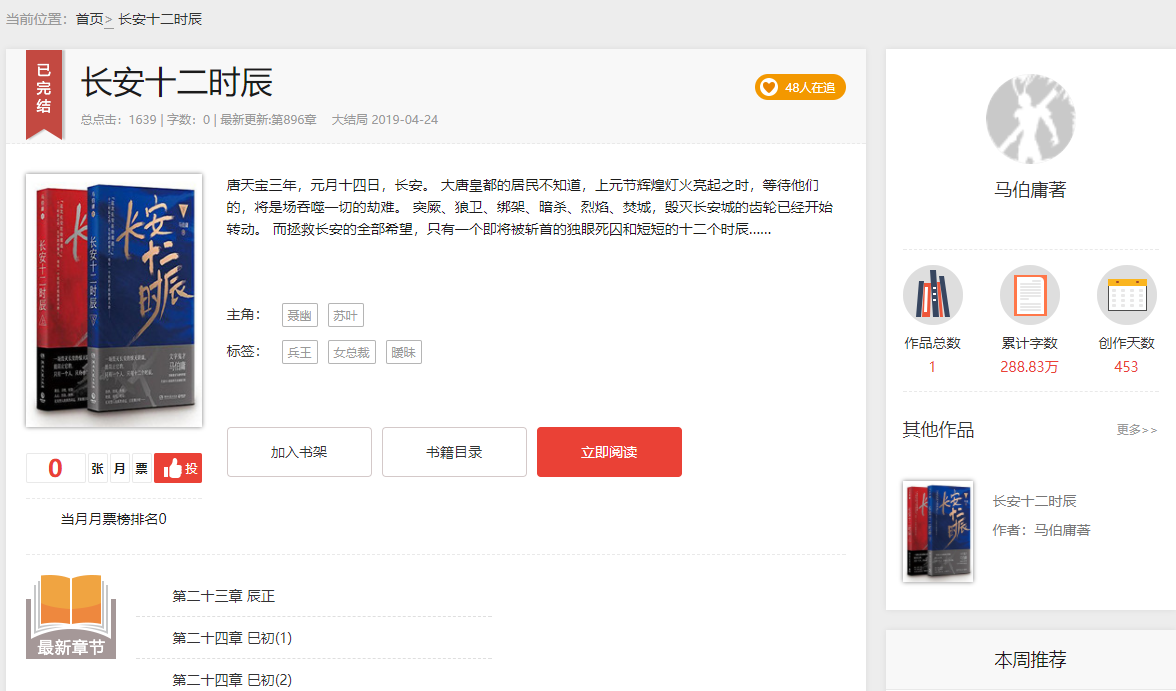Click the author avatar image
This screenshot has height=691, width=1176.
(x=1030, y=119)
